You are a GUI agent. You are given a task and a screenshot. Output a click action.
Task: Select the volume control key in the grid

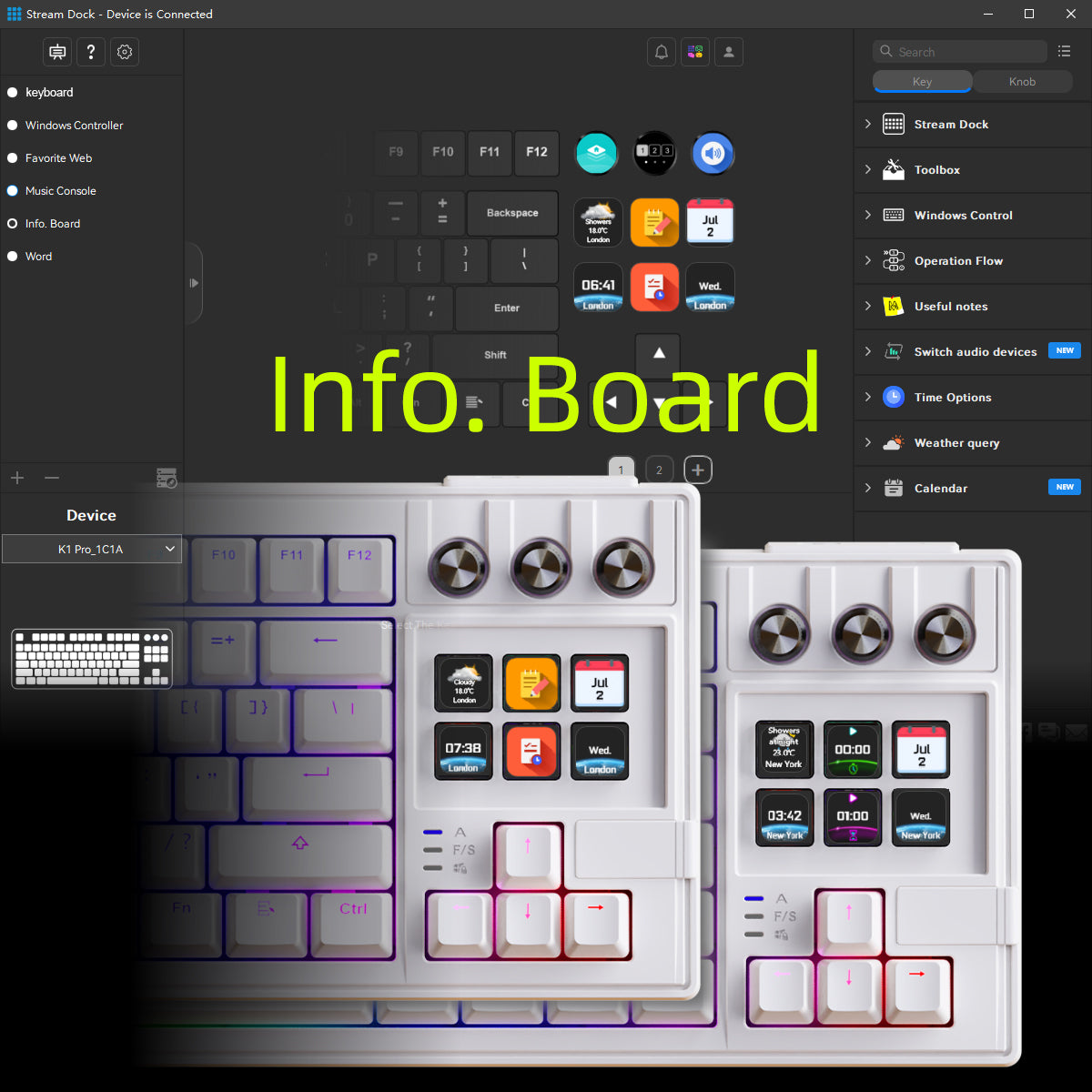click(x=713, y=153)
